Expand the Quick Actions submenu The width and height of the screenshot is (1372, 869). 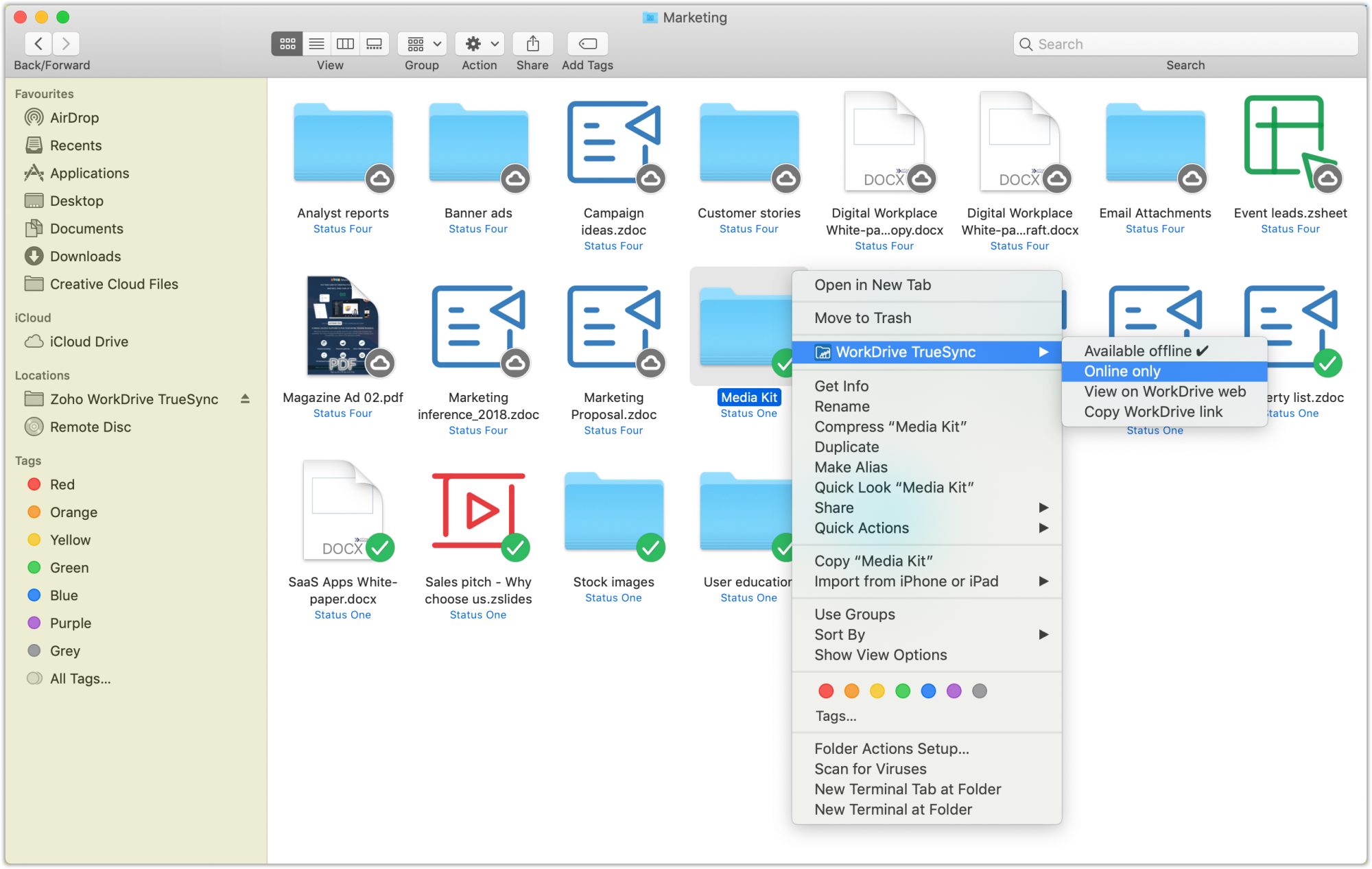point(861,528)
